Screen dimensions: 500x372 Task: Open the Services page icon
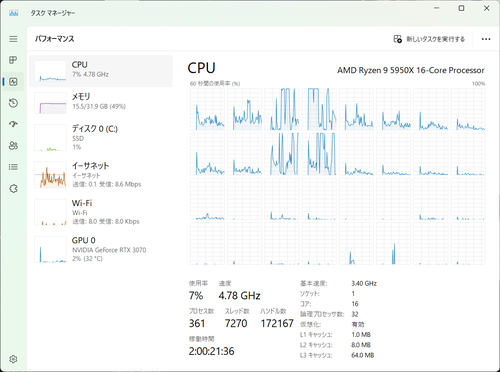[x=13, y=189]
